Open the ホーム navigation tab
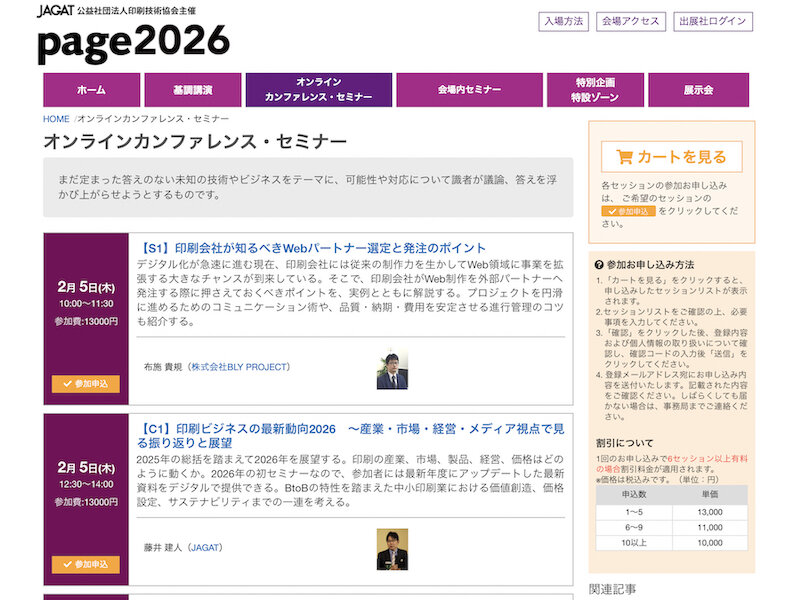Screen dimensions: 800x600 point(91,90)
